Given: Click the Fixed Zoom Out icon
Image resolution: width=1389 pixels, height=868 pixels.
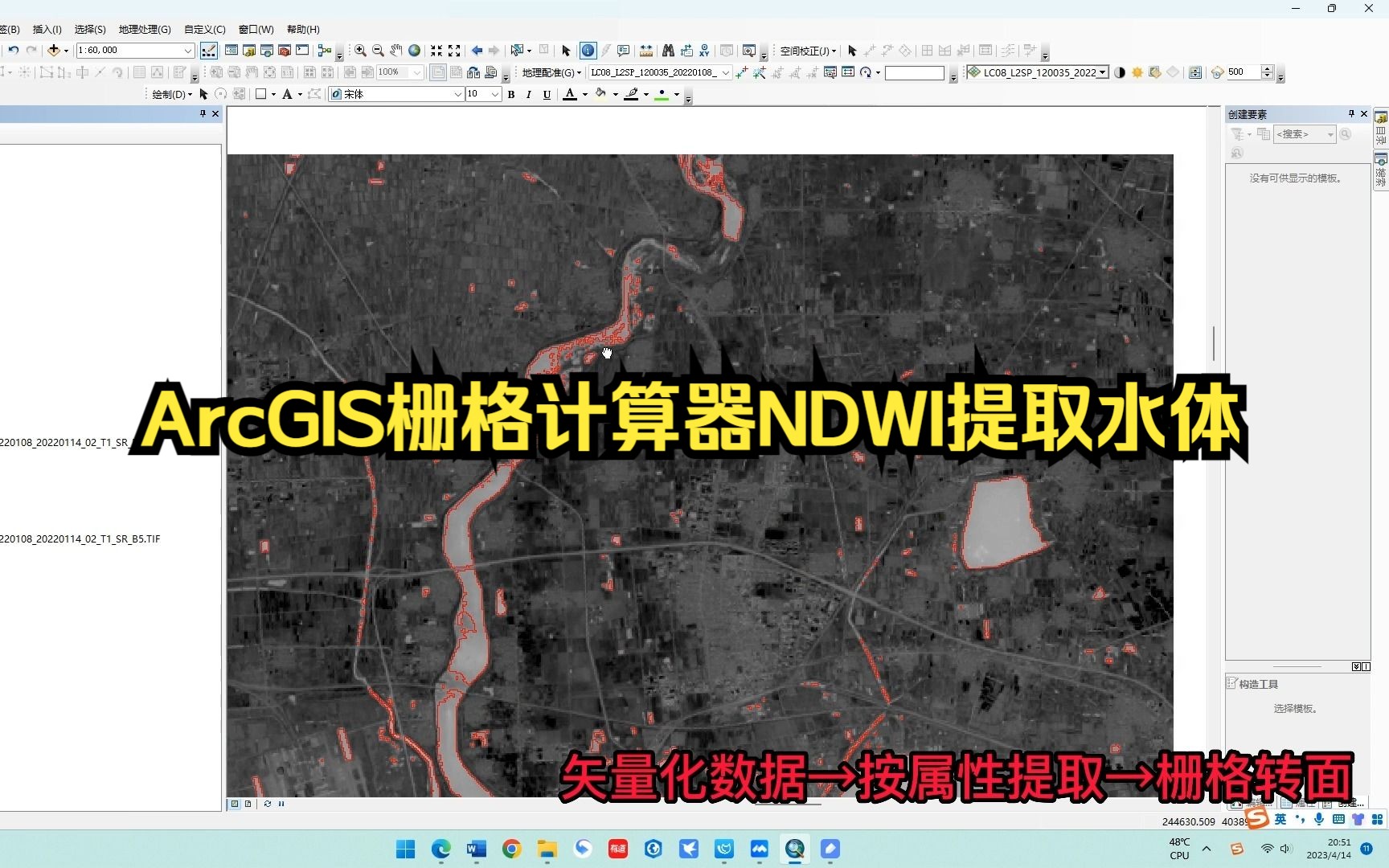Looking at the screenshot, I should [454, 51].
